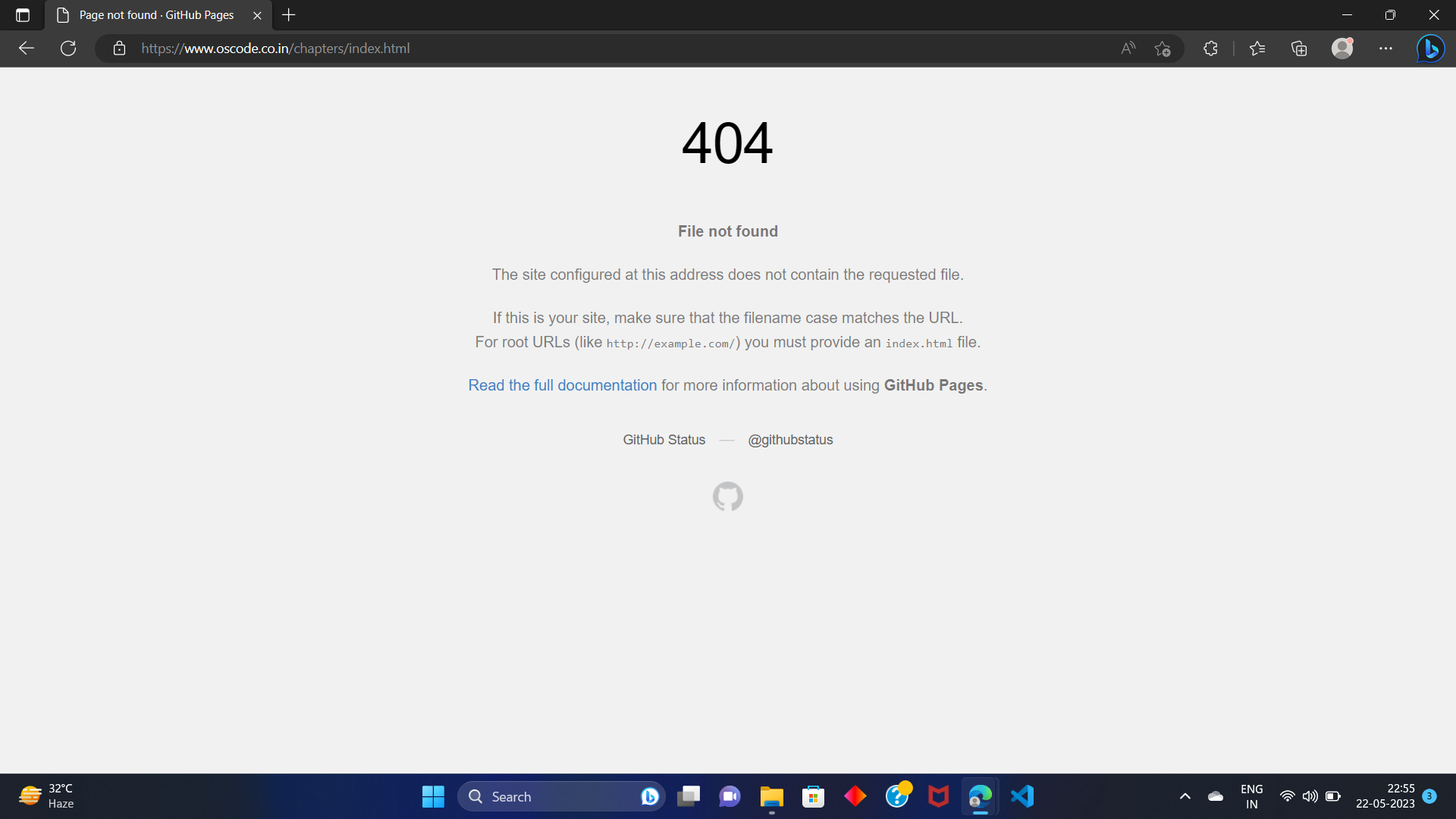Open McAfee from the taskbar
The image size is (1456, 819).
(938, 796)
